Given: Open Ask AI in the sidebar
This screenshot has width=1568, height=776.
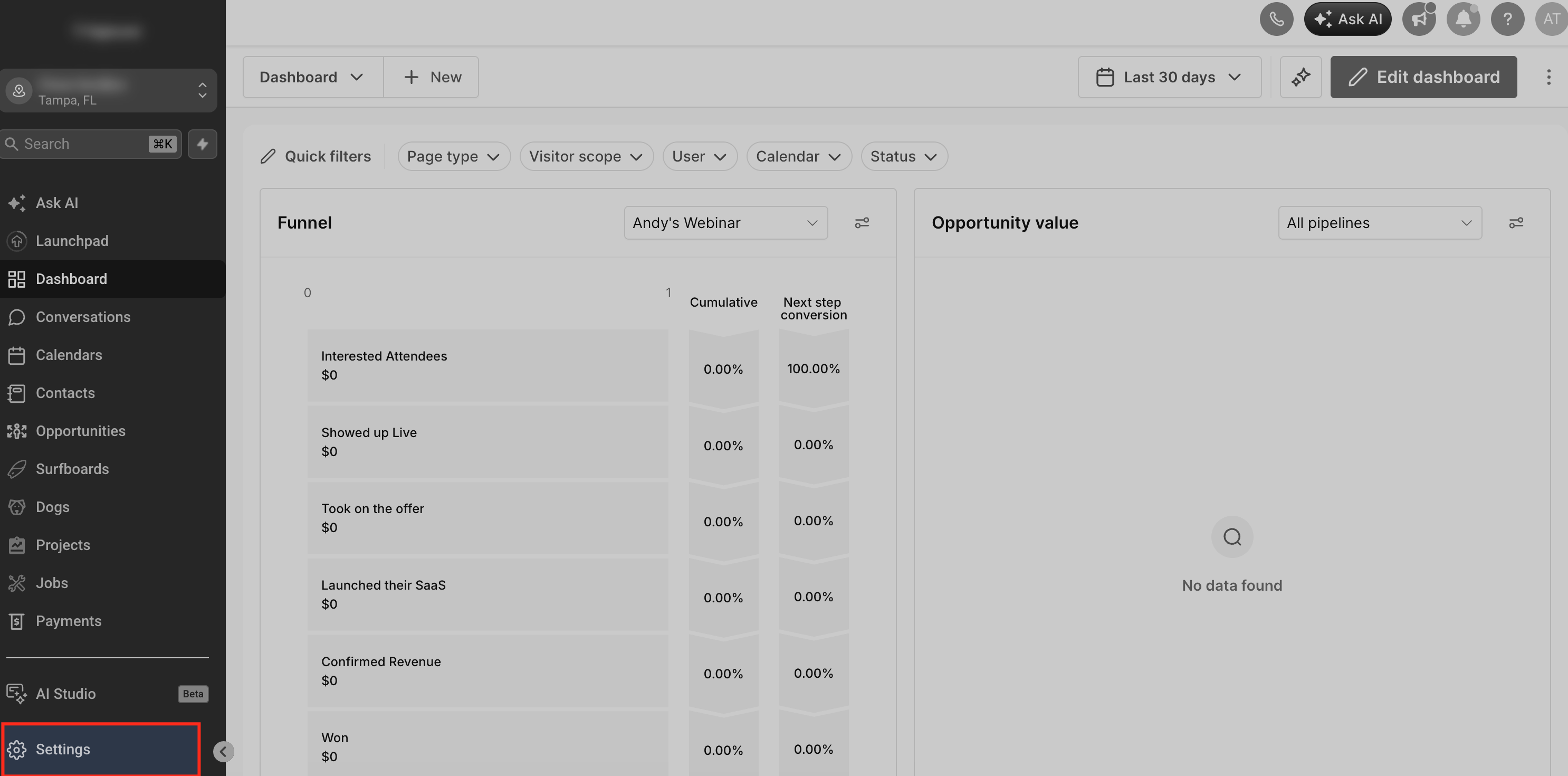Looking at the screenshot, I should coord(112,203).
